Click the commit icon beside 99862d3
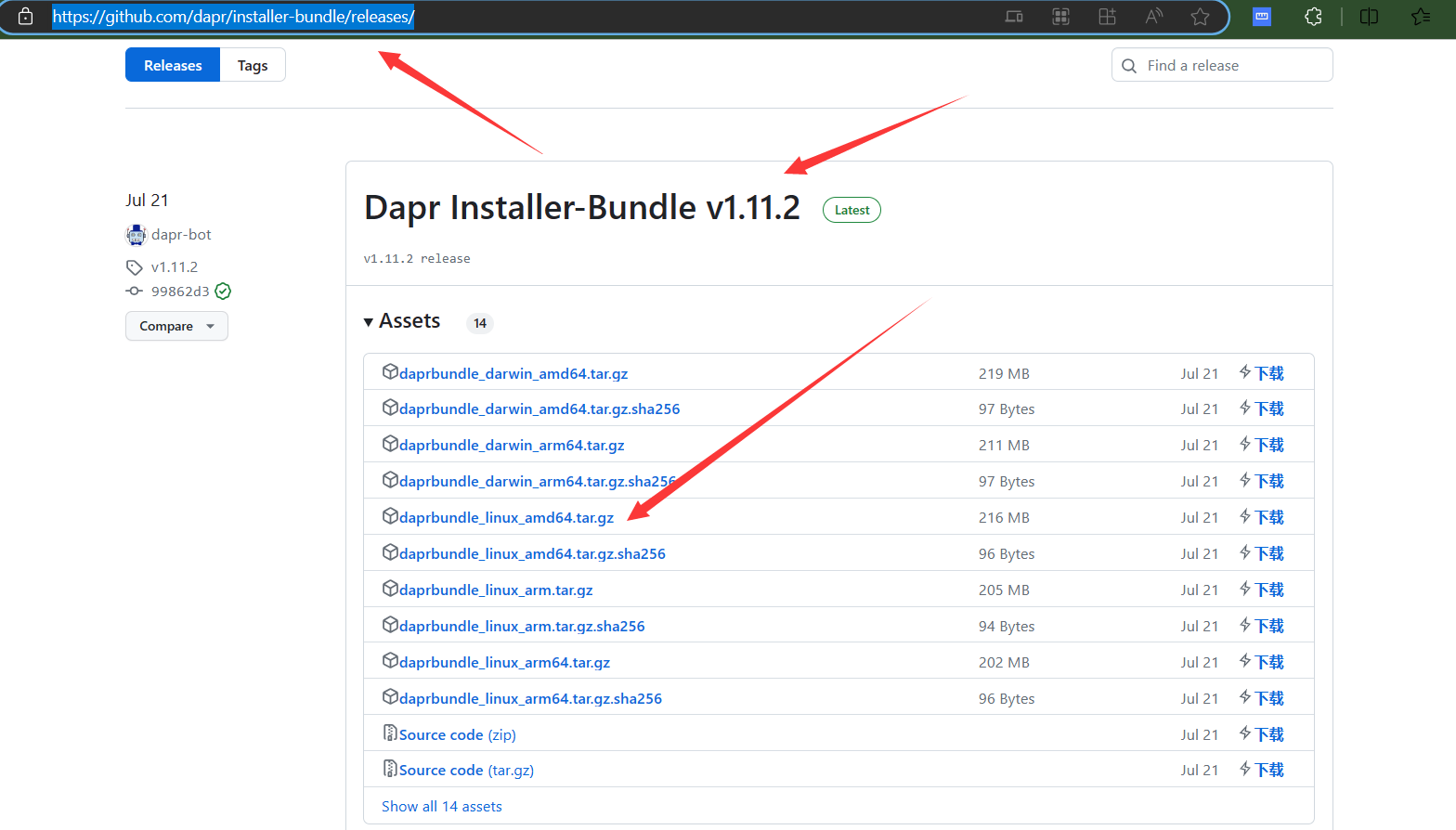The image size is (1456, 830). (135, 292)
